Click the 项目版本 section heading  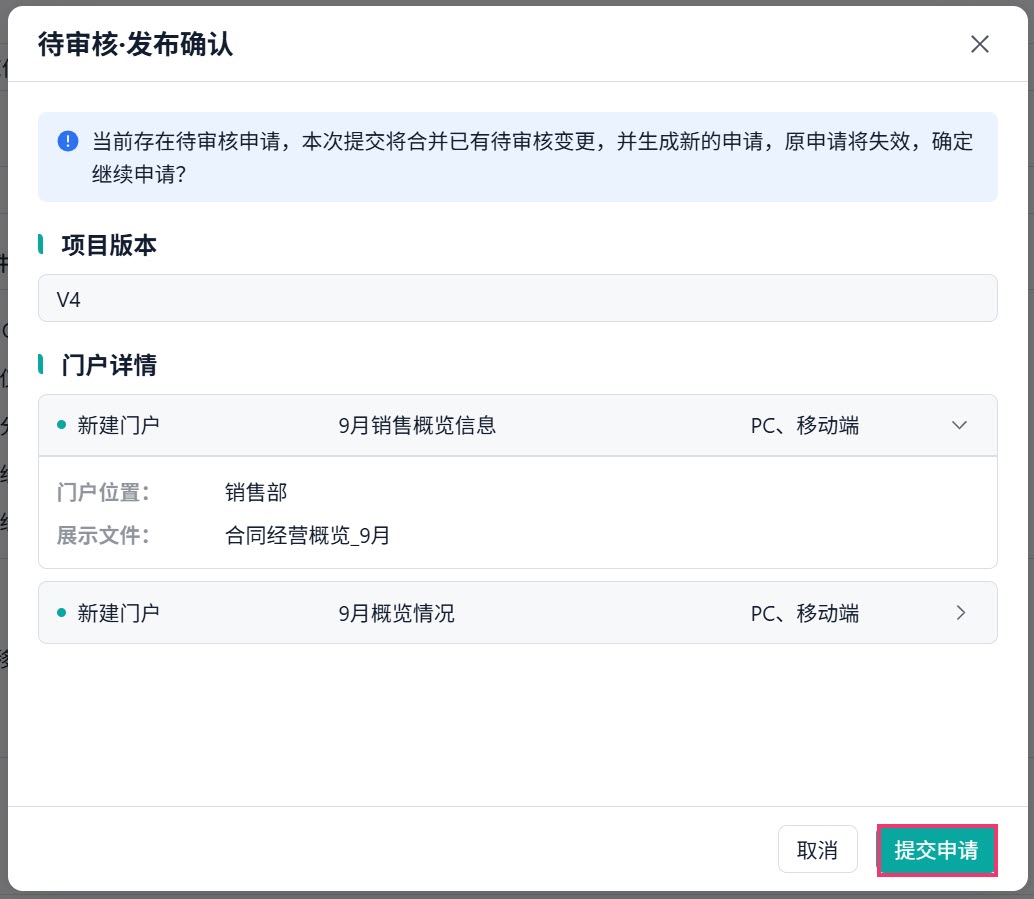[x=109, y=245]
